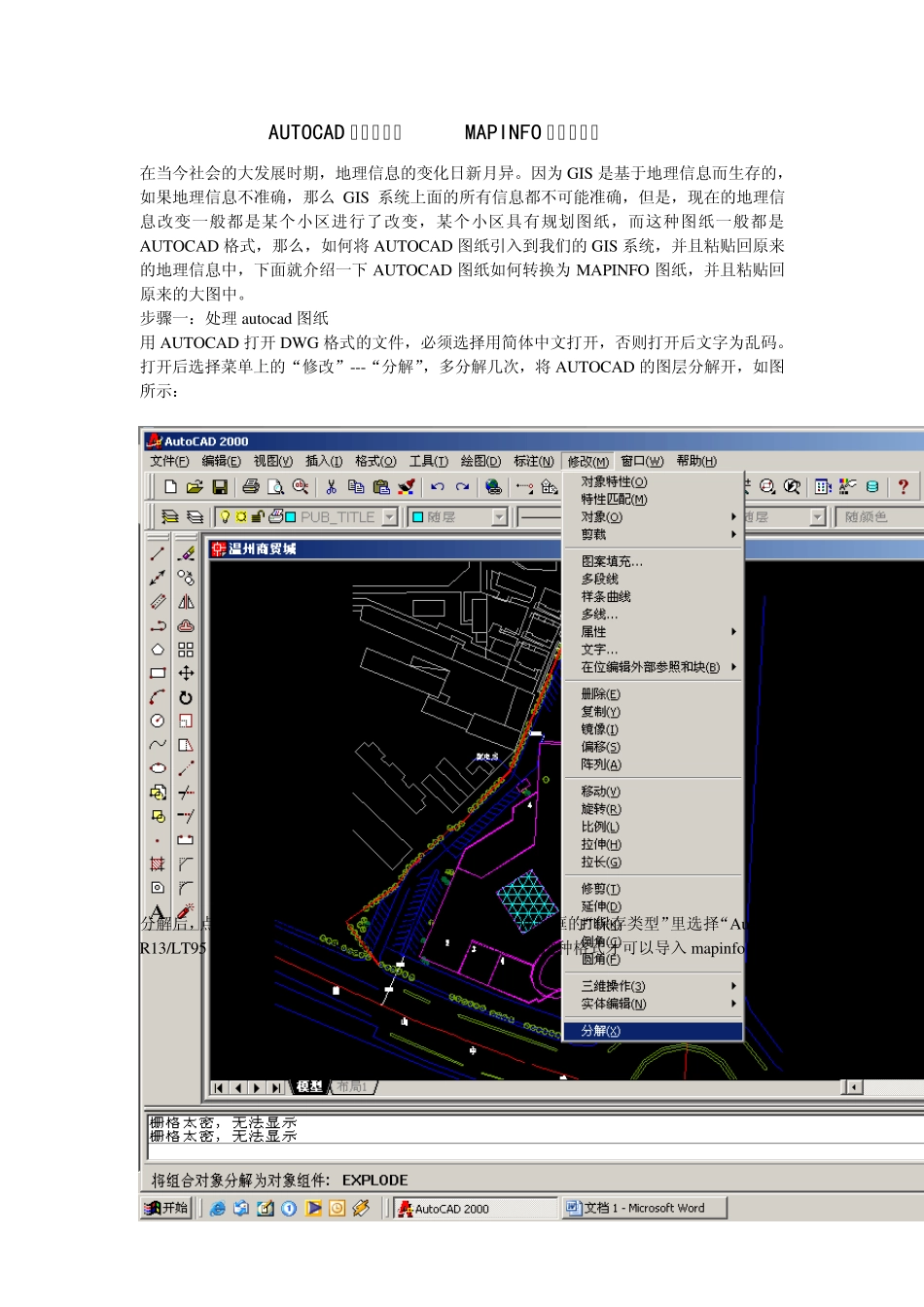Click the Print (plot) icon
This screenshot has height=1307, width=924.
click(x=251, y=486)
